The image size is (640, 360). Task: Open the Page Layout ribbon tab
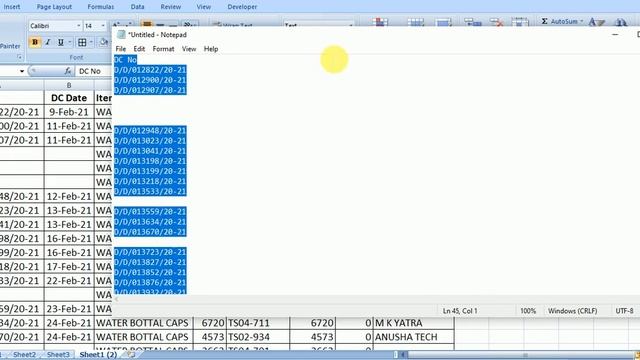[54, 7]
